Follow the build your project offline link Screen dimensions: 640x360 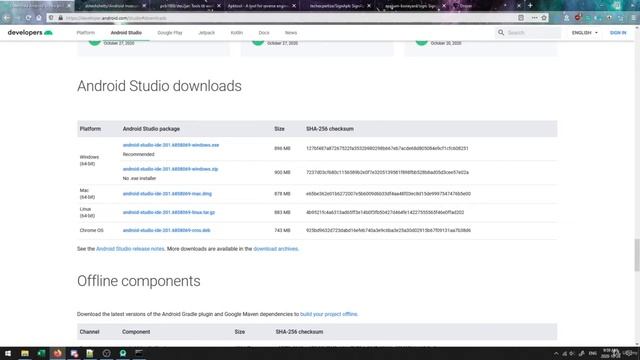[x=329, y=314]
